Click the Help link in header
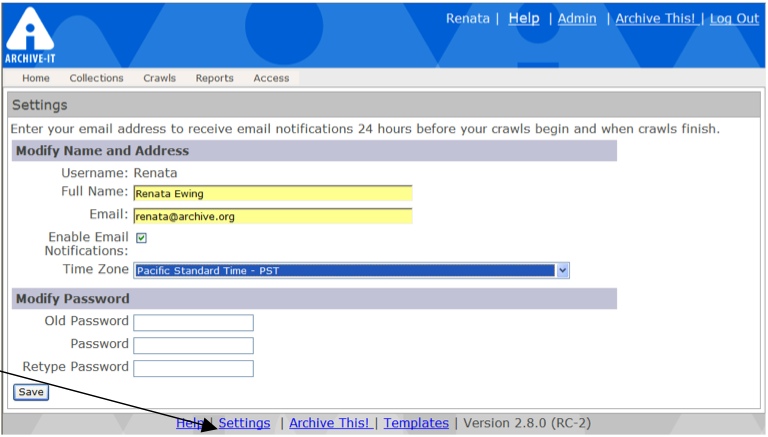 click(523, 19)
